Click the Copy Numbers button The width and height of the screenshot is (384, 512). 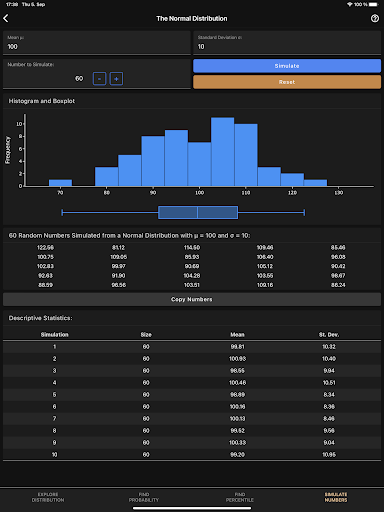tap(192, 299)
